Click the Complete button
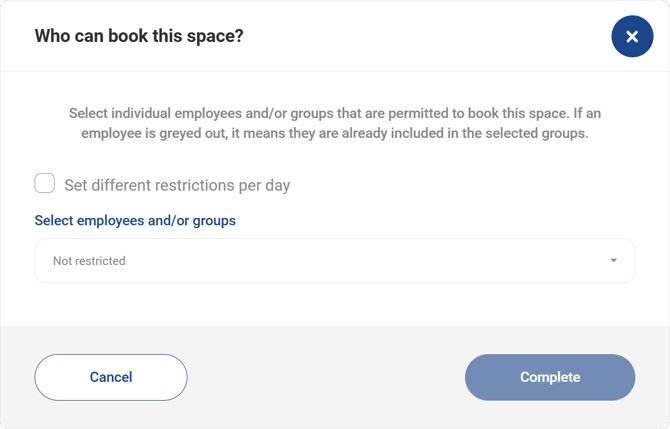The image size is (670, 429). (549, 377)
